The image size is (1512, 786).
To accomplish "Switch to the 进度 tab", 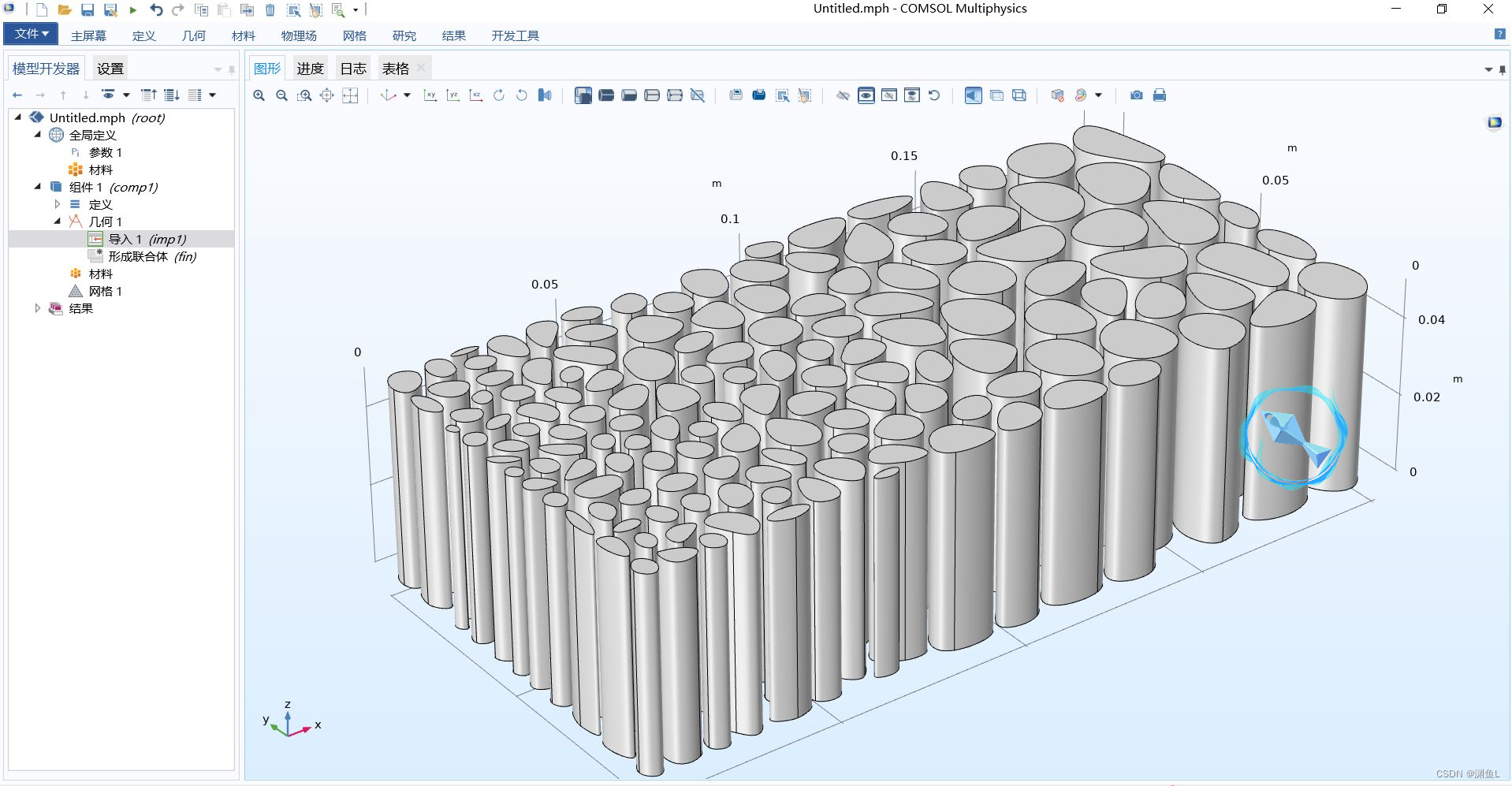I will [310, 68].
